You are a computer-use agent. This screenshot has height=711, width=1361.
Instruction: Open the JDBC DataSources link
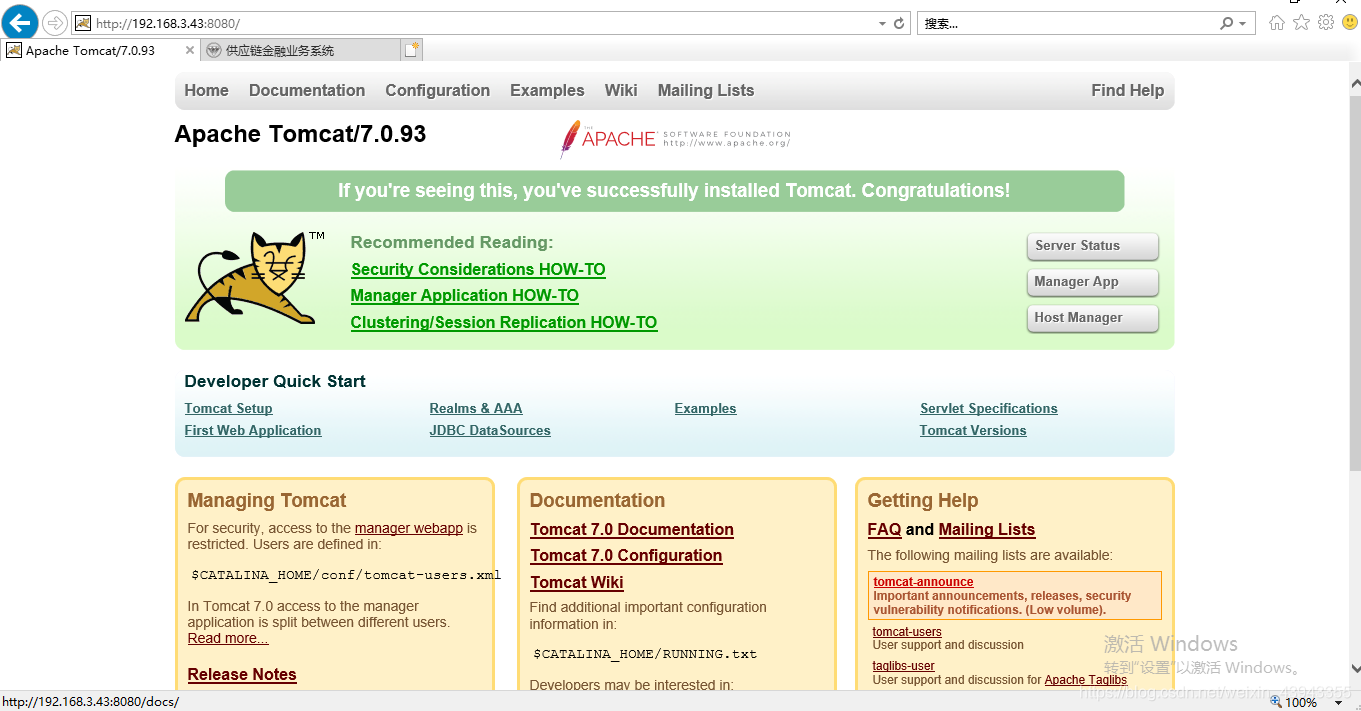490,430
